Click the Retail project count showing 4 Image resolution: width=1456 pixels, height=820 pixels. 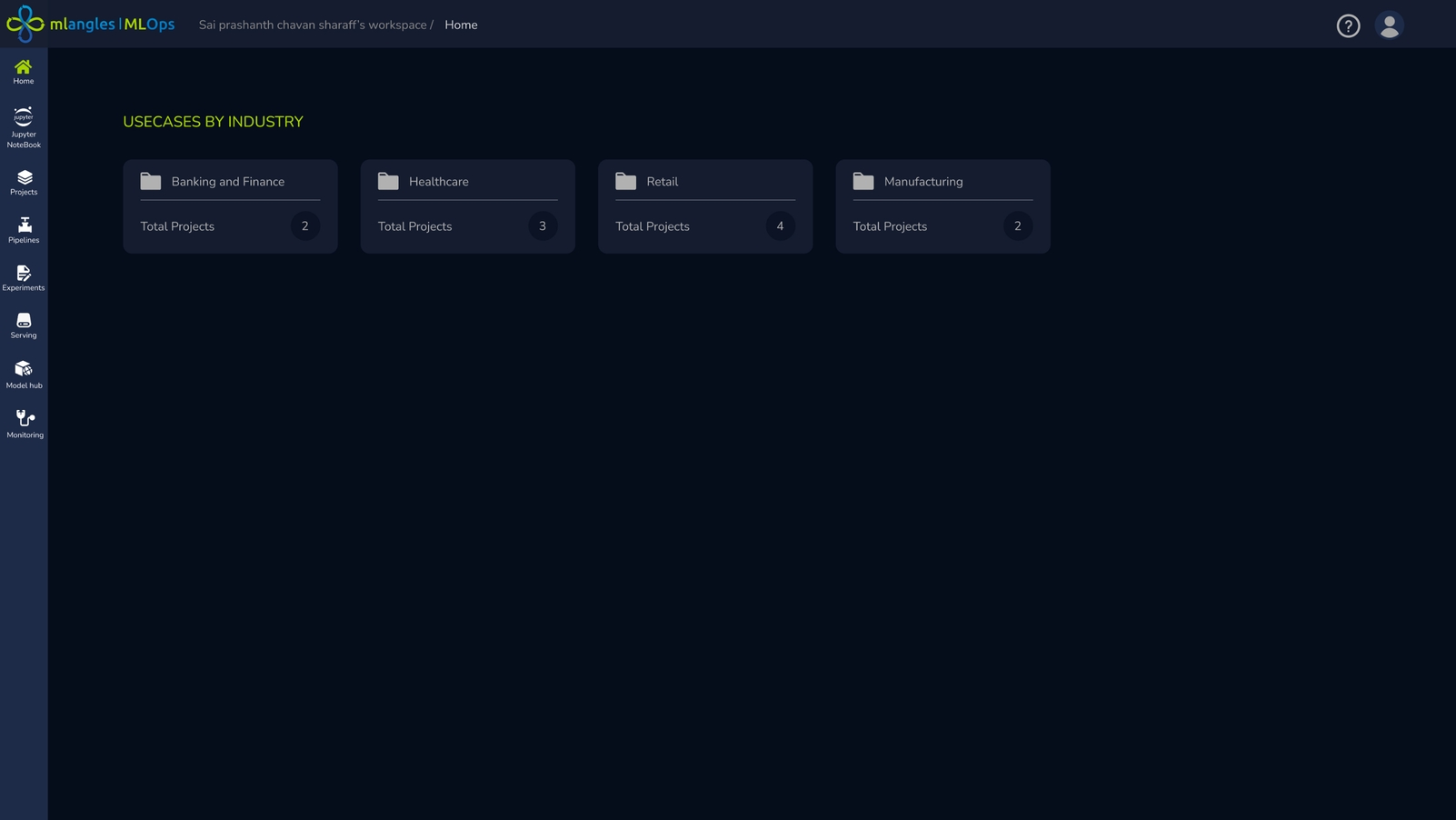(780, 225)
